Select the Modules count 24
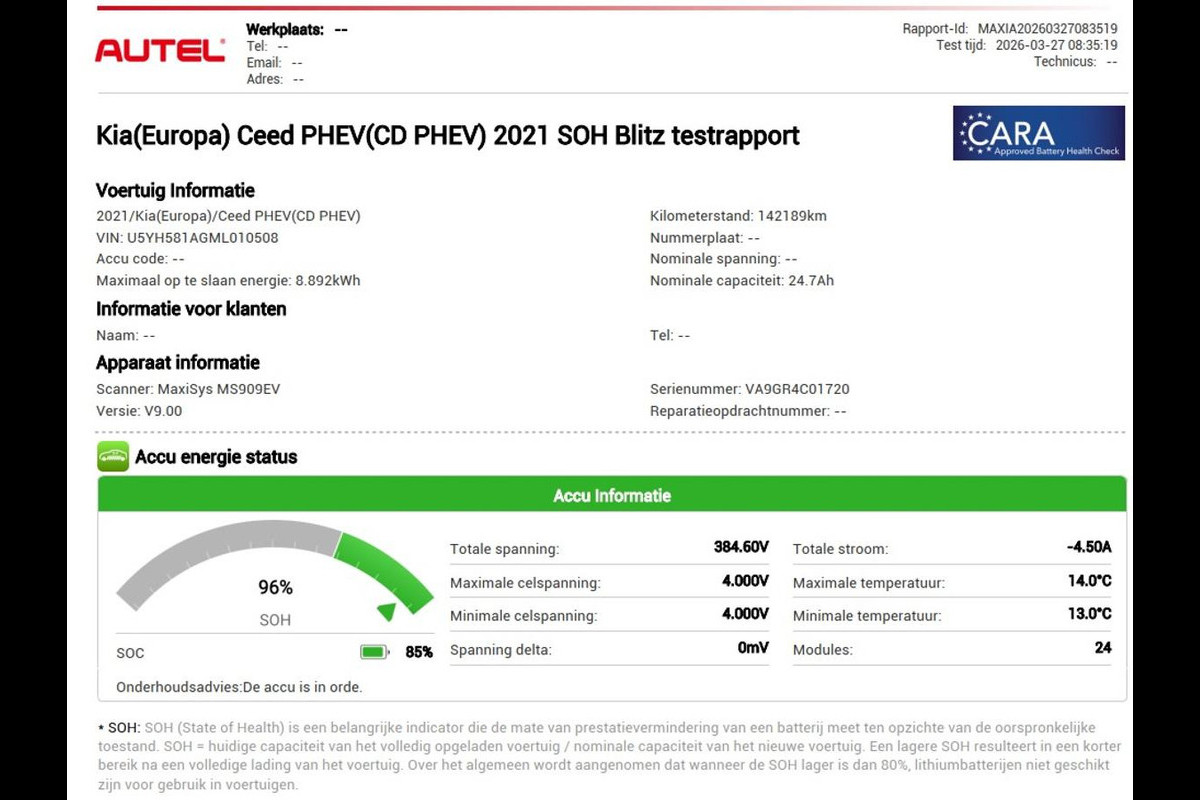This screenshot has height=800, width=1200. 1102,648
